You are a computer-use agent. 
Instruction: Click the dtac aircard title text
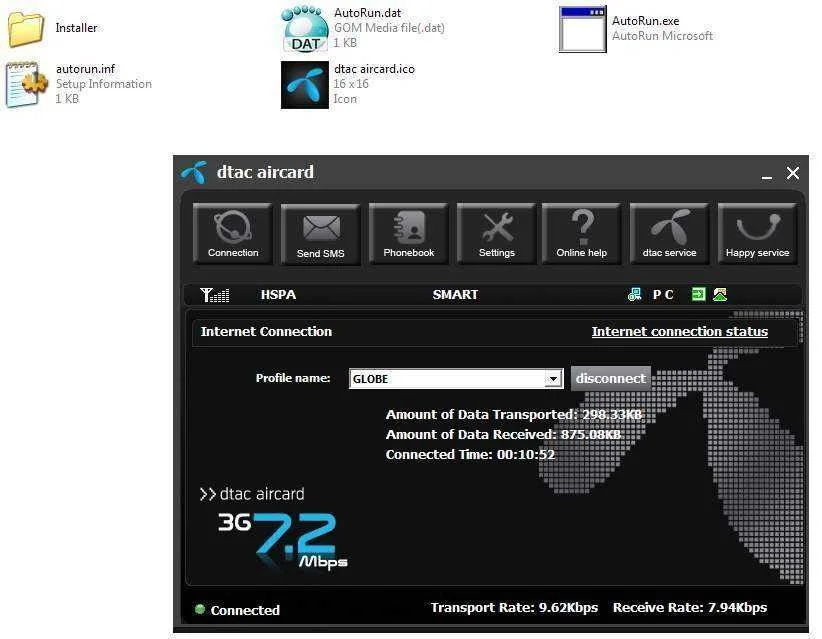tap(265, 172)
